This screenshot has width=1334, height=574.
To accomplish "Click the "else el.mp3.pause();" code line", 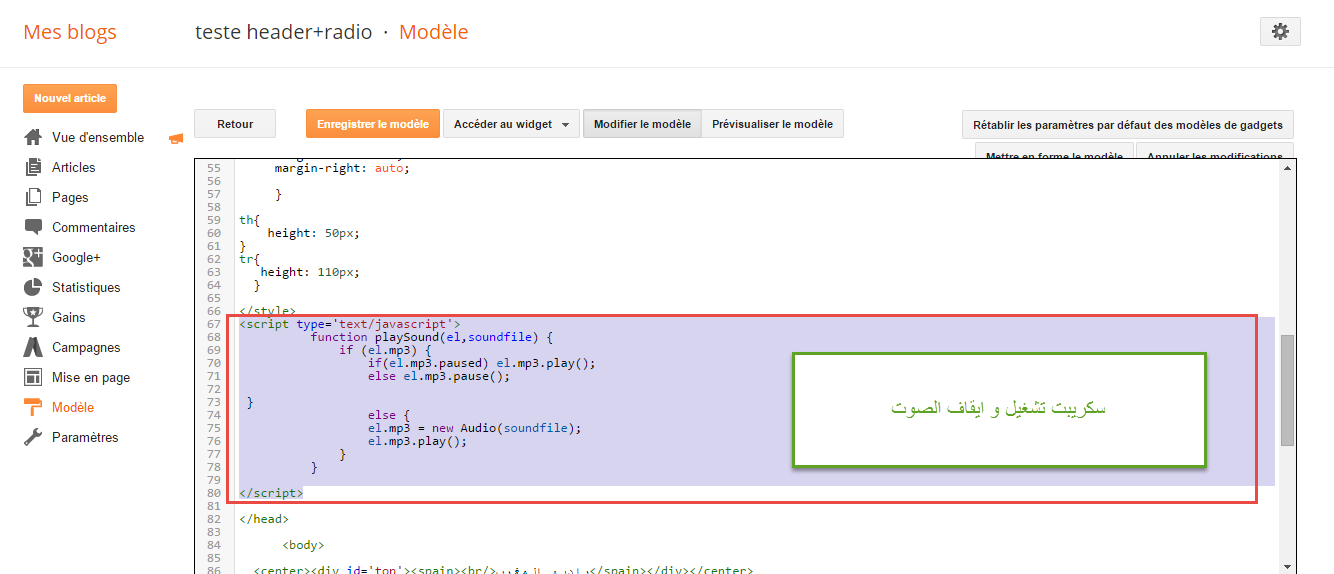I will (x=439, y=376).
